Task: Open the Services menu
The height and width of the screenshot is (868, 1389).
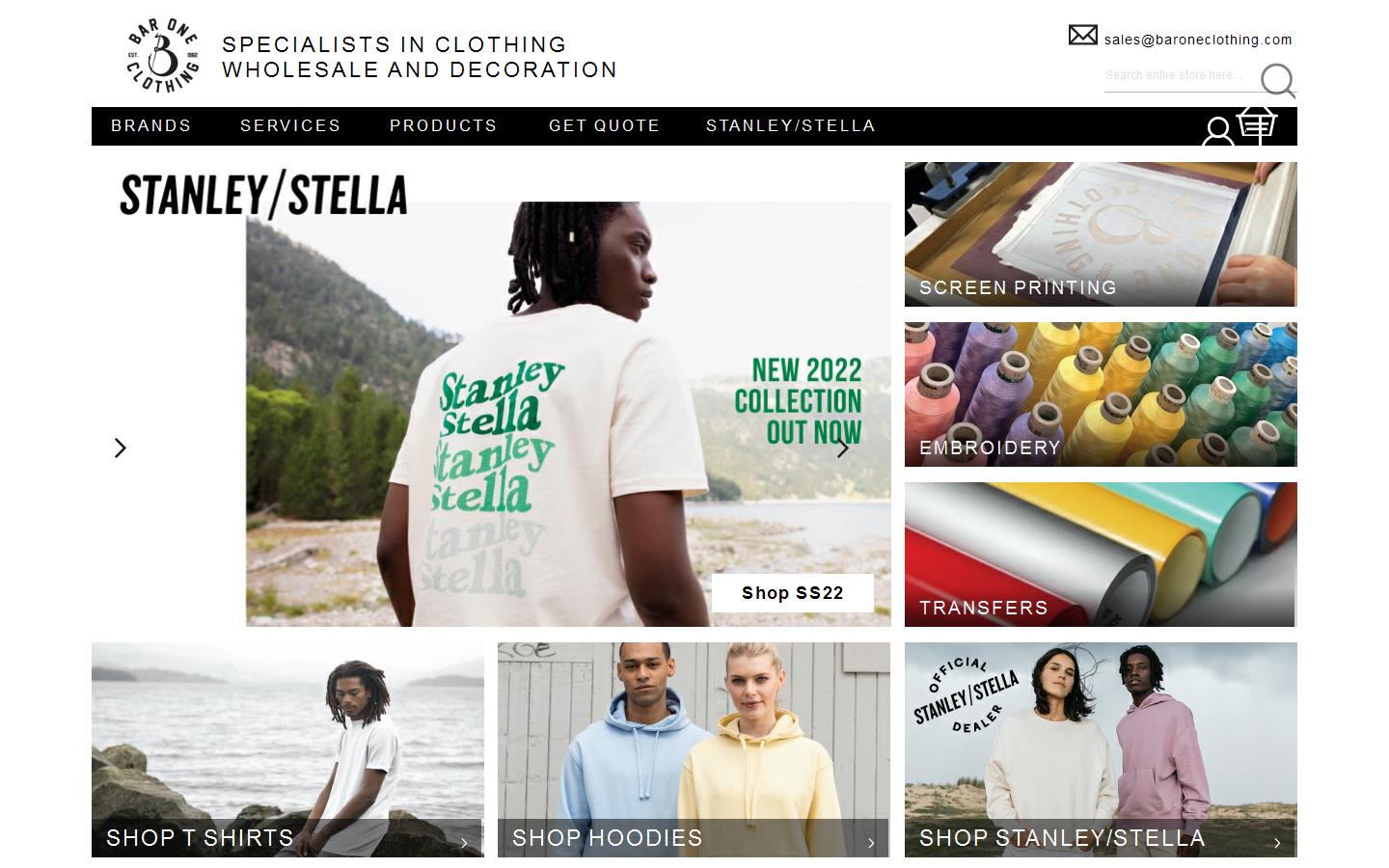Action: click(x=290, y=125)
